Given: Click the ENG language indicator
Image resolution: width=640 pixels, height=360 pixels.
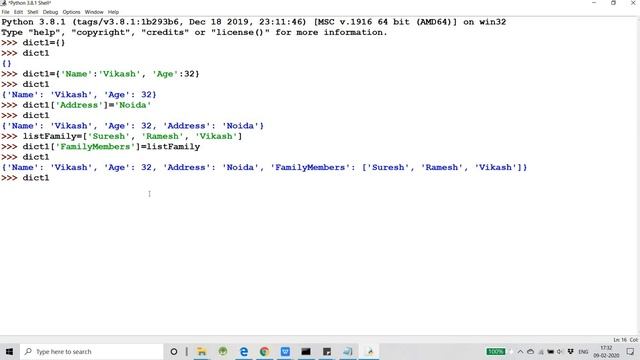Looking at the screenshot, I should (583, 351).
